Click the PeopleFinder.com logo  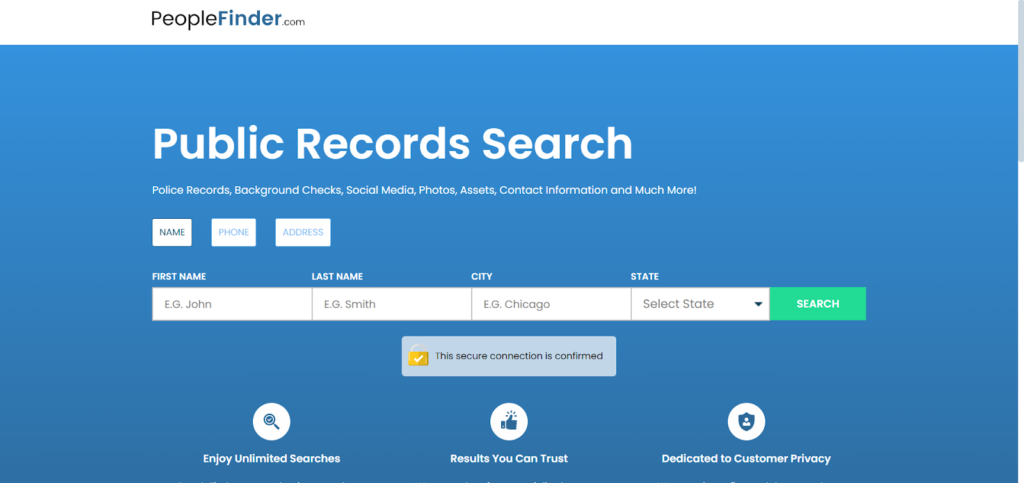pyautogui.click(x=228, y=19)
